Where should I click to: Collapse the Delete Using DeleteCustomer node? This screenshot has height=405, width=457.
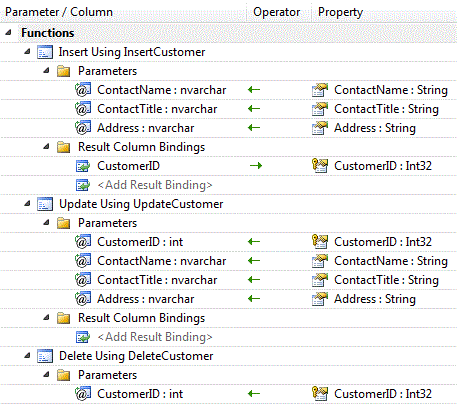coord(27,356)
